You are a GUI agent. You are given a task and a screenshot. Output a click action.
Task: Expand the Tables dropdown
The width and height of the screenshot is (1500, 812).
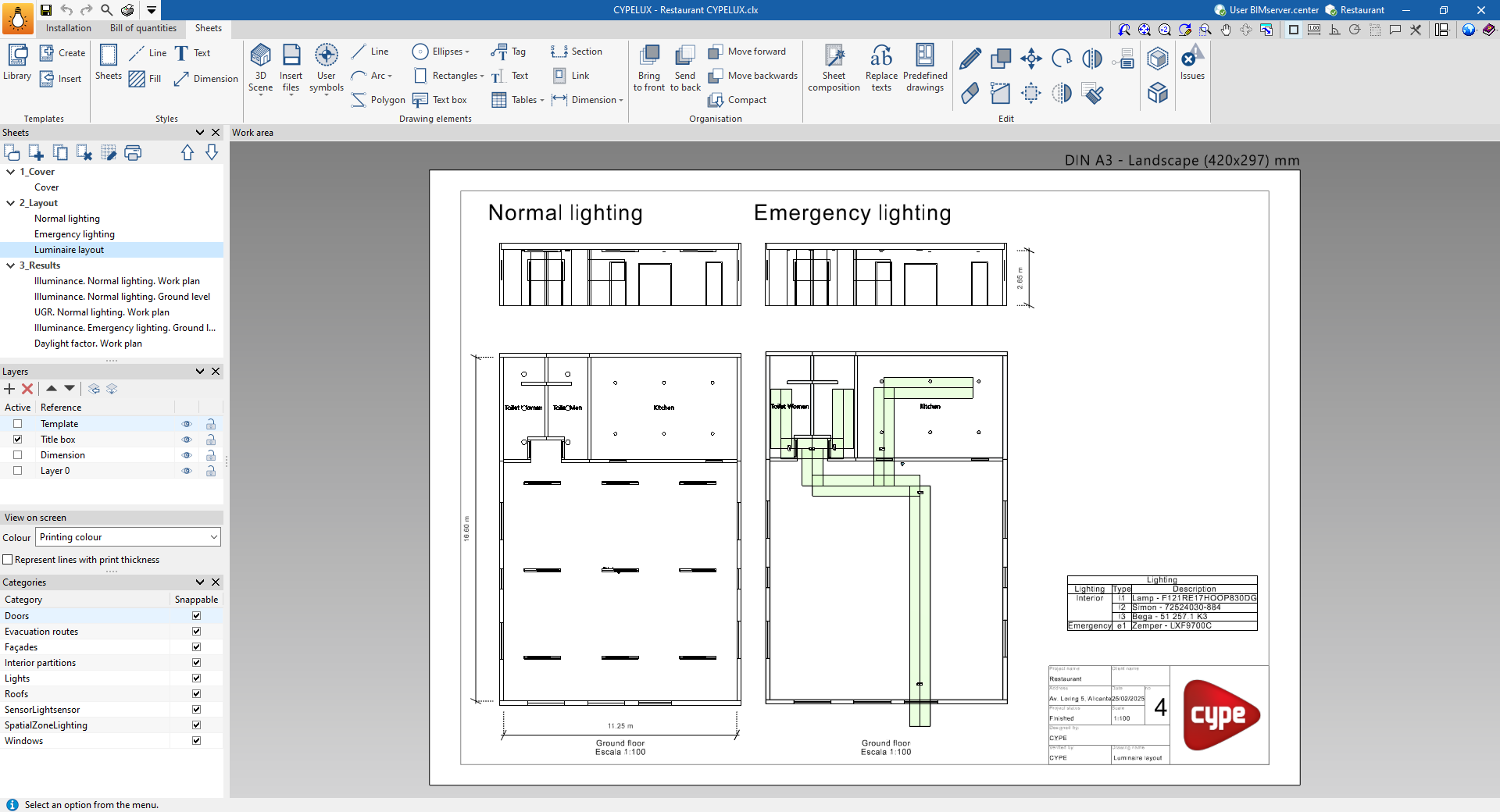[541, 100]
